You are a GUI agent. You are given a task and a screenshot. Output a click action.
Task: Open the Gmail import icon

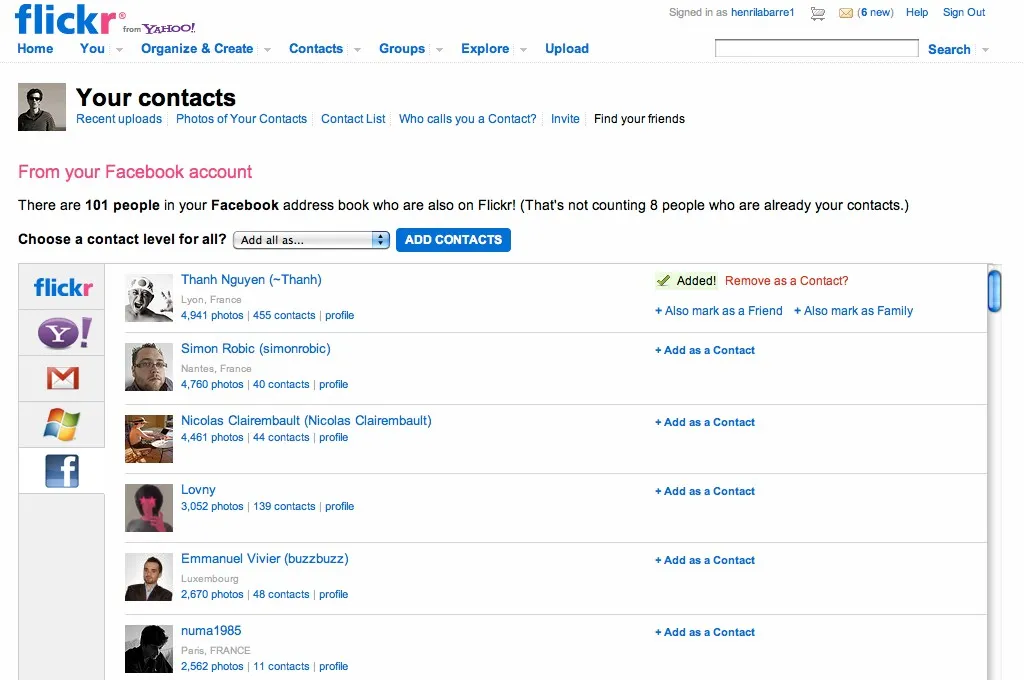[x=63, y=378]
